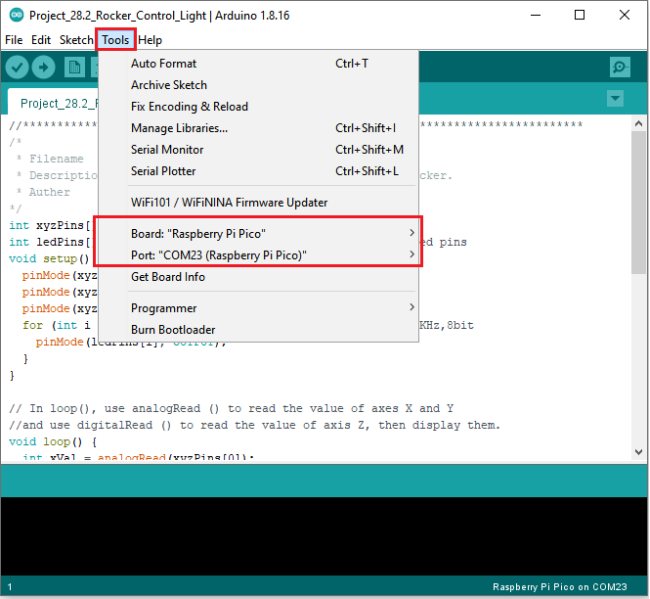
Task: Click the Upload arrow icon
Action: click(44, 67)
